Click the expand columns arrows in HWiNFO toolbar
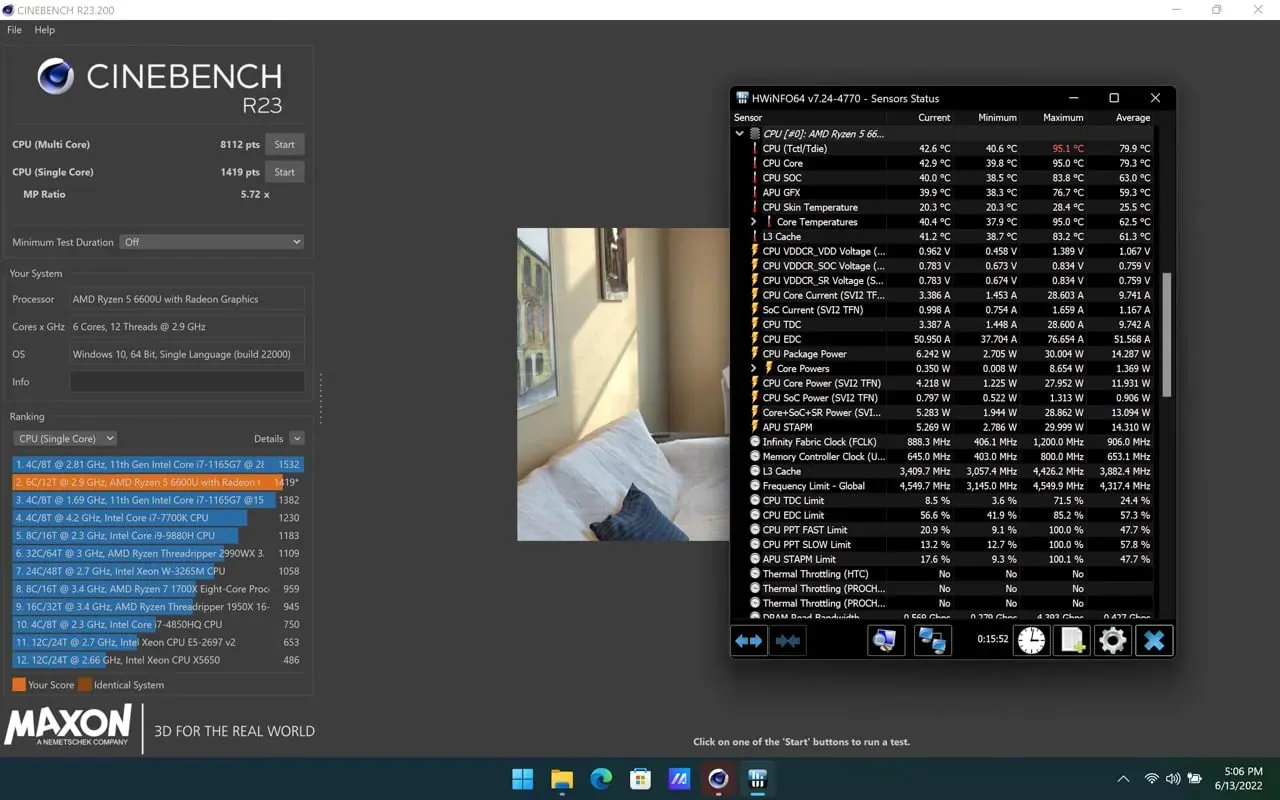This screenshot has height=800, width=1280. coord(749,641)
